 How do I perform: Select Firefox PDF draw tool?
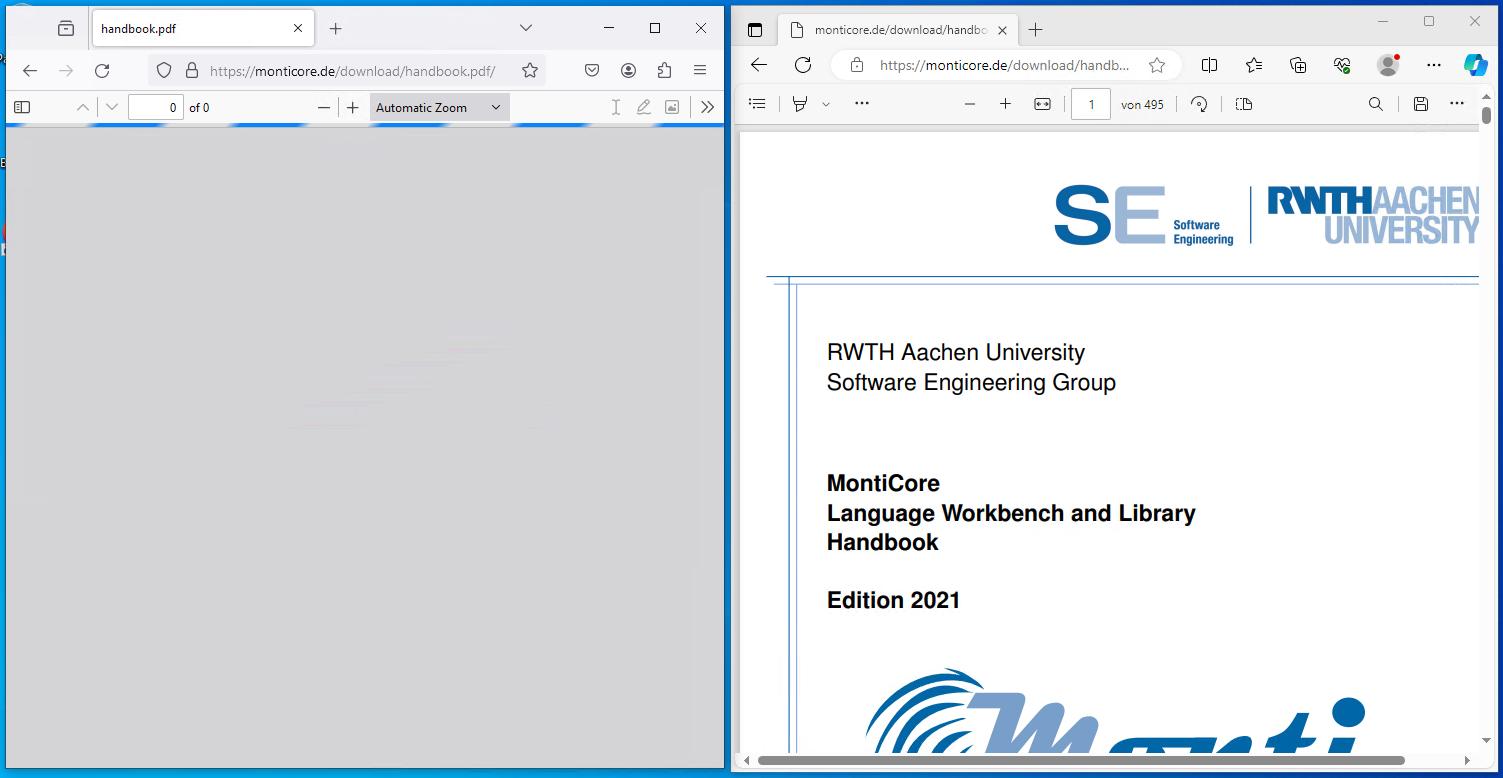[x=644, y=107]
